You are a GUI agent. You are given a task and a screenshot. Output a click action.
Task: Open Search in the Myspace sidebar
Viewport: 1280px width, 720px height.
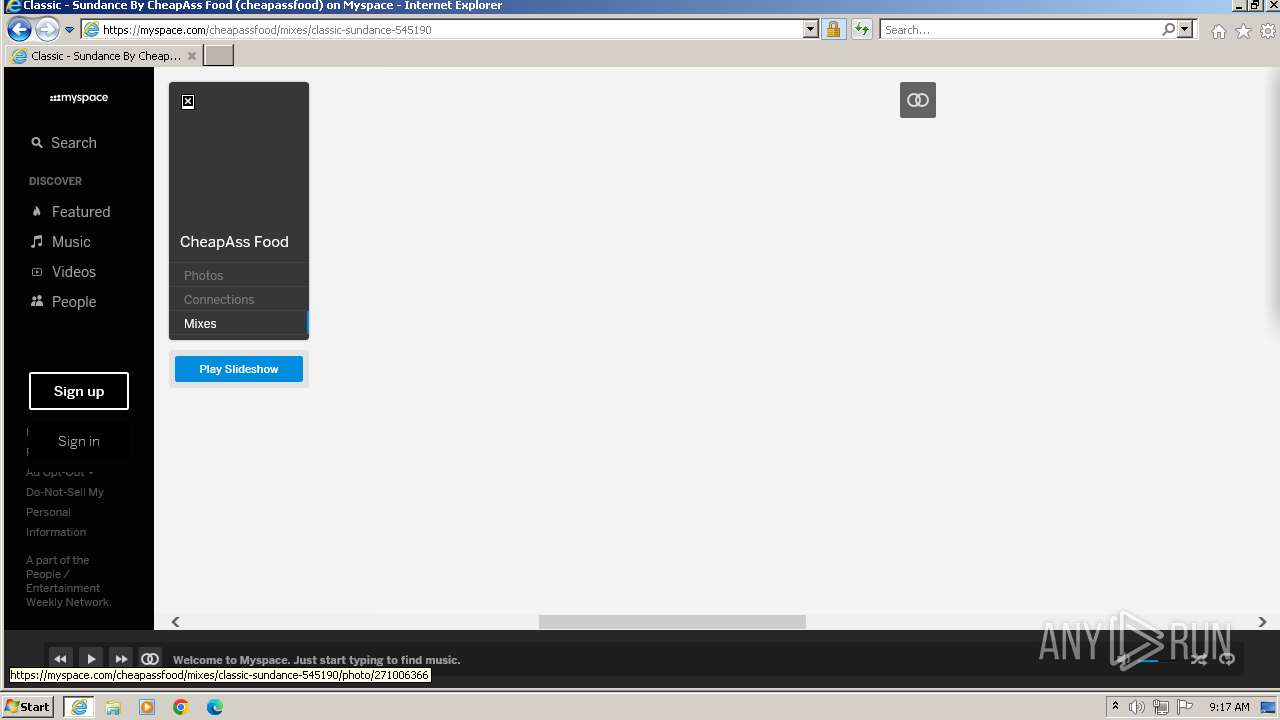coord(64,143)
